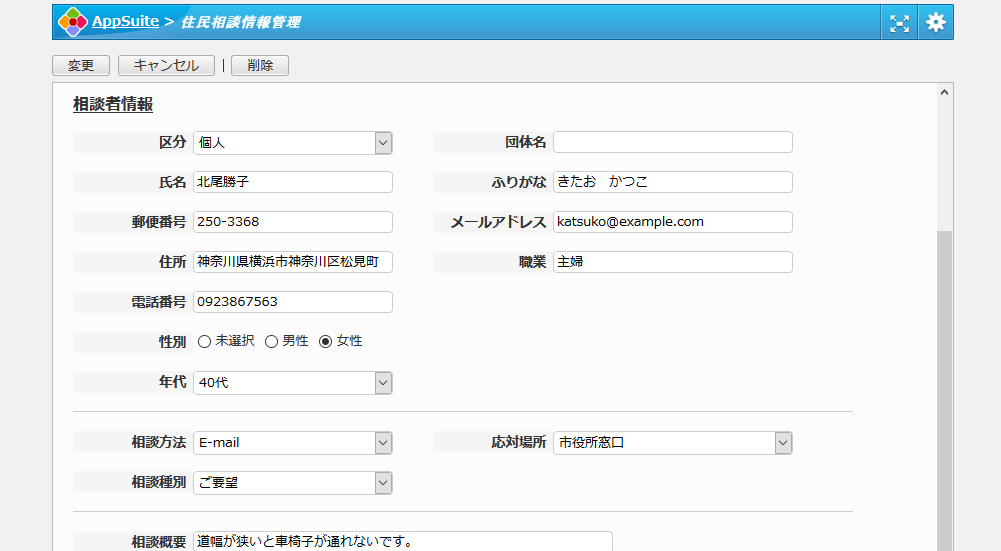This screenshot has width=1001, height=551.
Task: Click the 削除 button
Action: point(259,66)
